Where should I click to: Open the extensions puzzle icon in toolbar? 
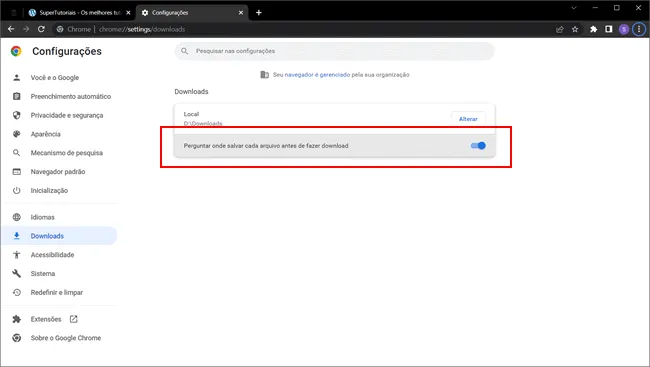click(x=594, y=29)
